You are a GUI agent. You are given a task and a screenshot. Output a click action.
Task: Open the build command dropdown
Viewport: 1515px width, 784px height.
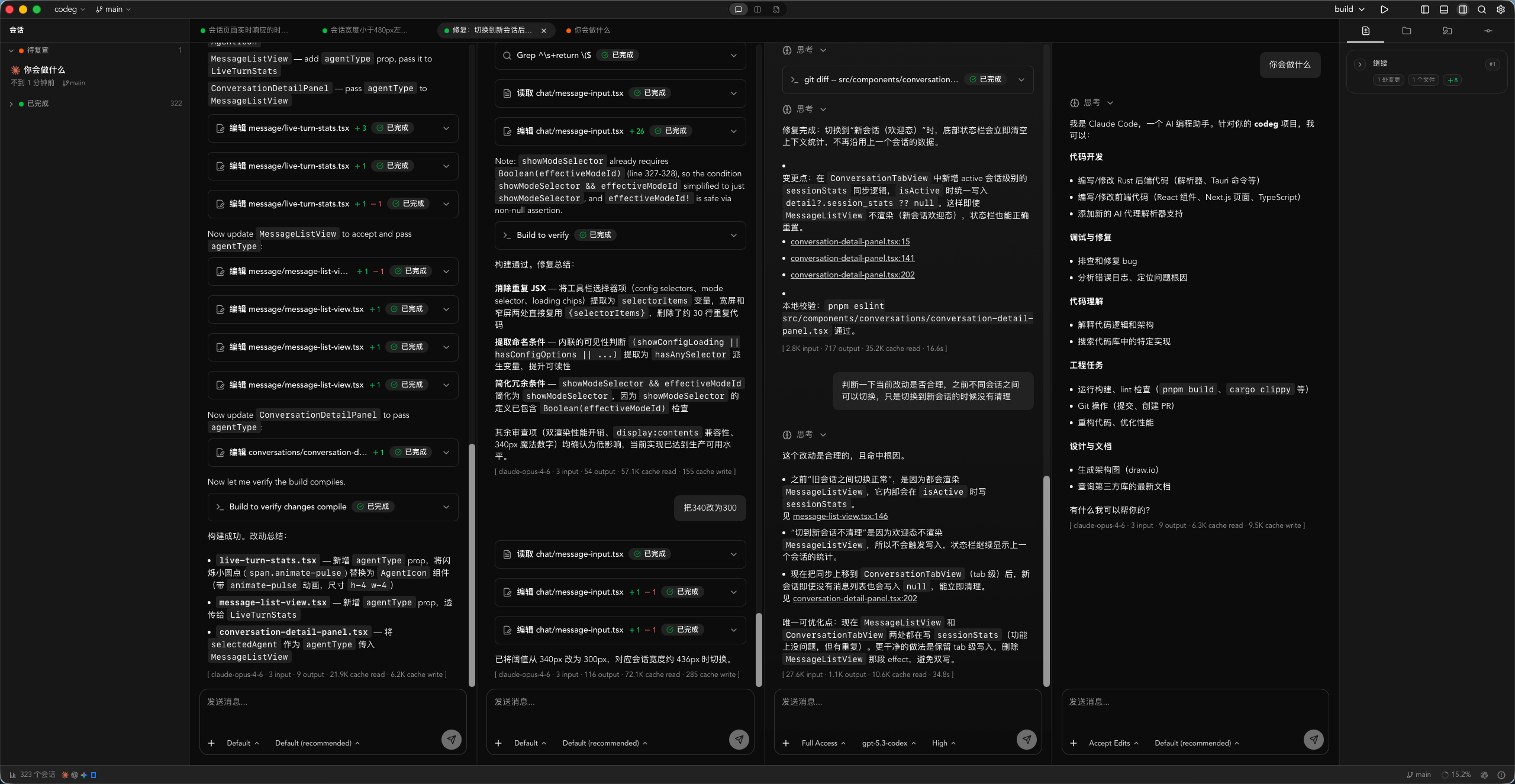[x=1349, y=9]
